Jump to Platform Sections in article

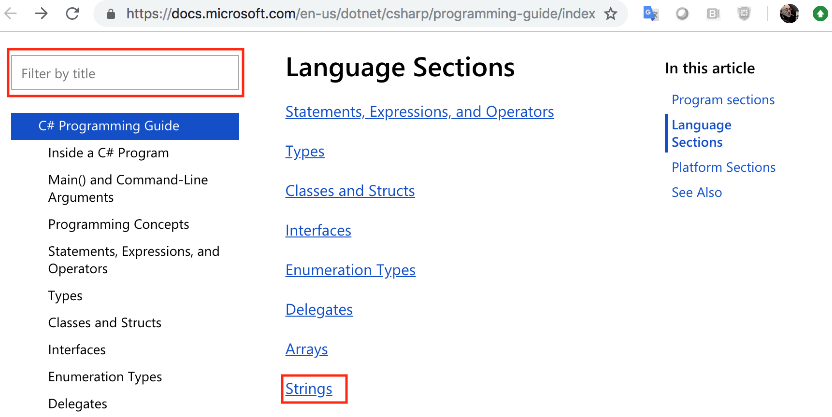723,167
